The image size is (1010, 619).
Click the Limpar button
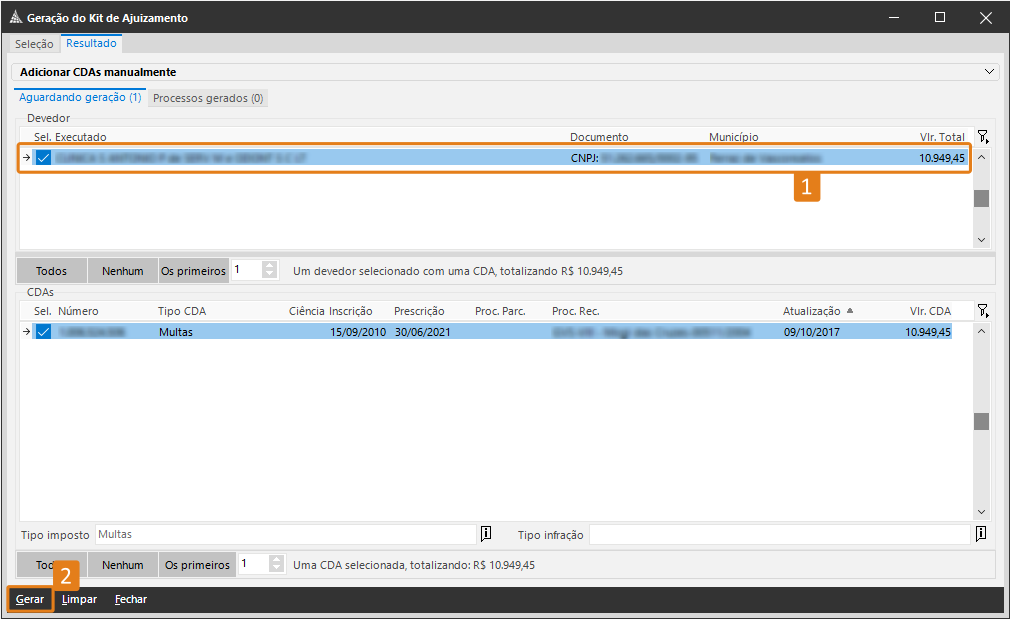79,600
